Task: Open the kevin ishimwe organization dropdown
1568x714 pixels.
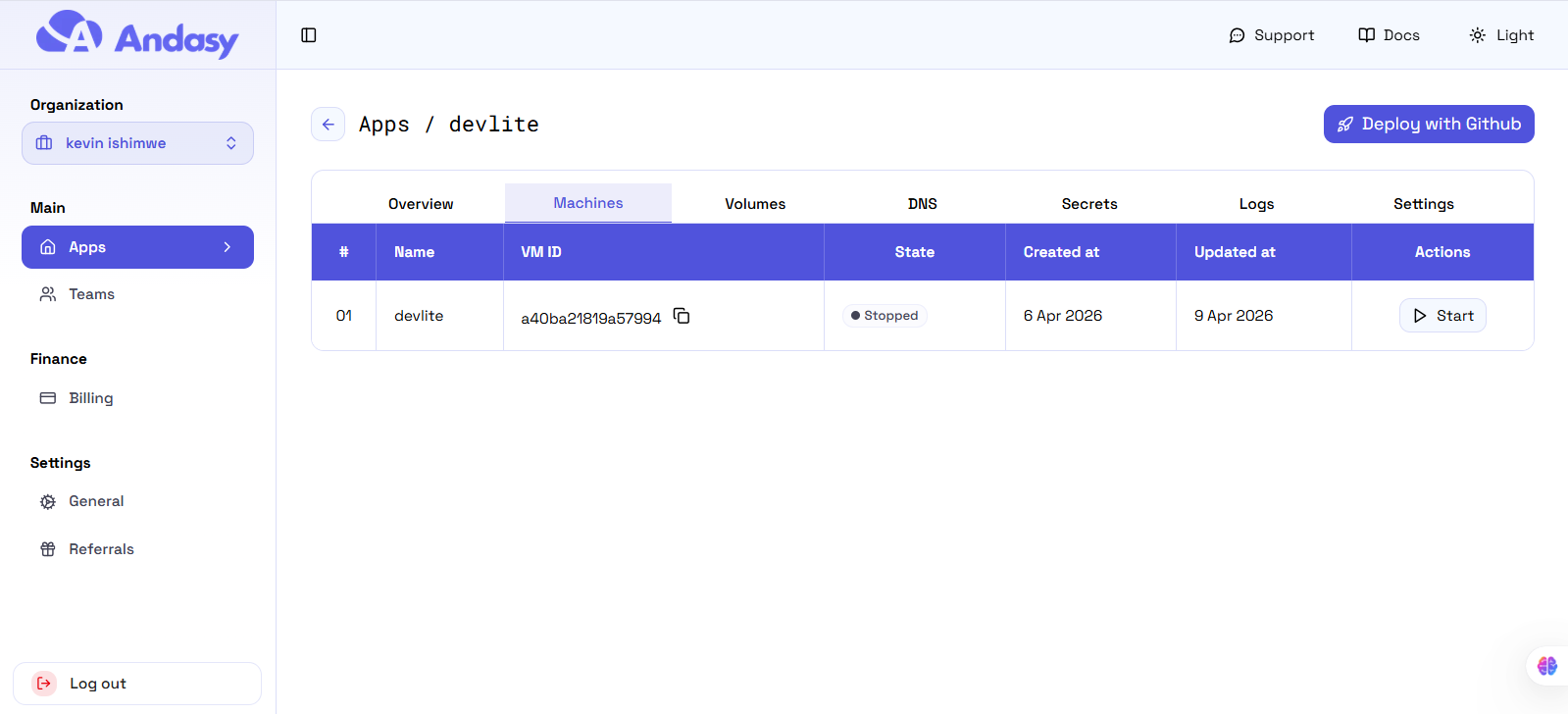Action: (x=137, y=143)
